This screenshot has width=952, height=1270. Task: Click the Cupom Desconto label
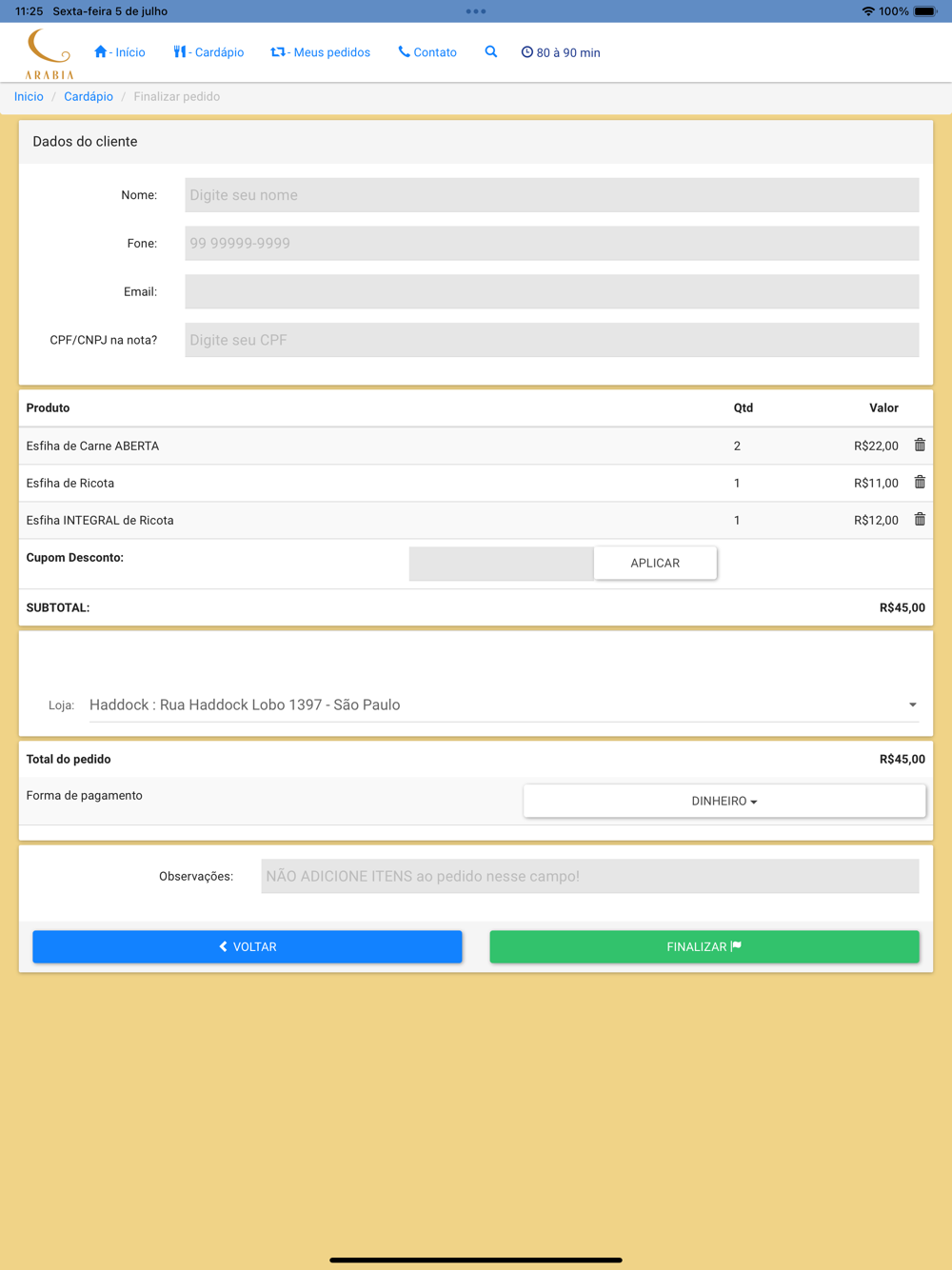(75, 557)
